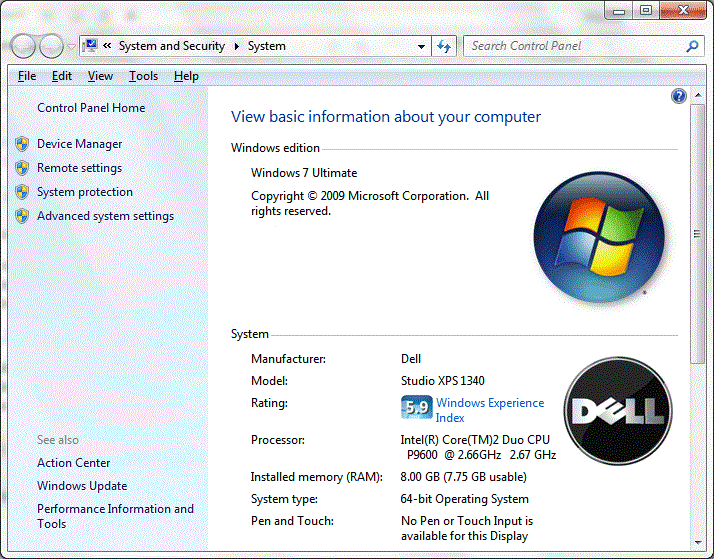Click the Copyright 2009 Microsoft Corporation text
714x559 pixels.
[370, 203]
